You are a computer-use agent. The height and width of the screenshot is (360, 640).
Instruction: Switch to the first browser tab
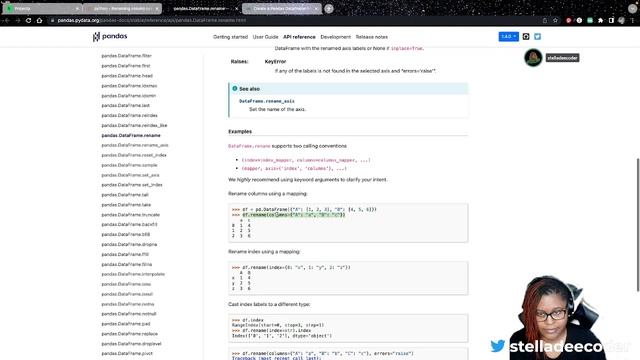click(x=42, y=9)
